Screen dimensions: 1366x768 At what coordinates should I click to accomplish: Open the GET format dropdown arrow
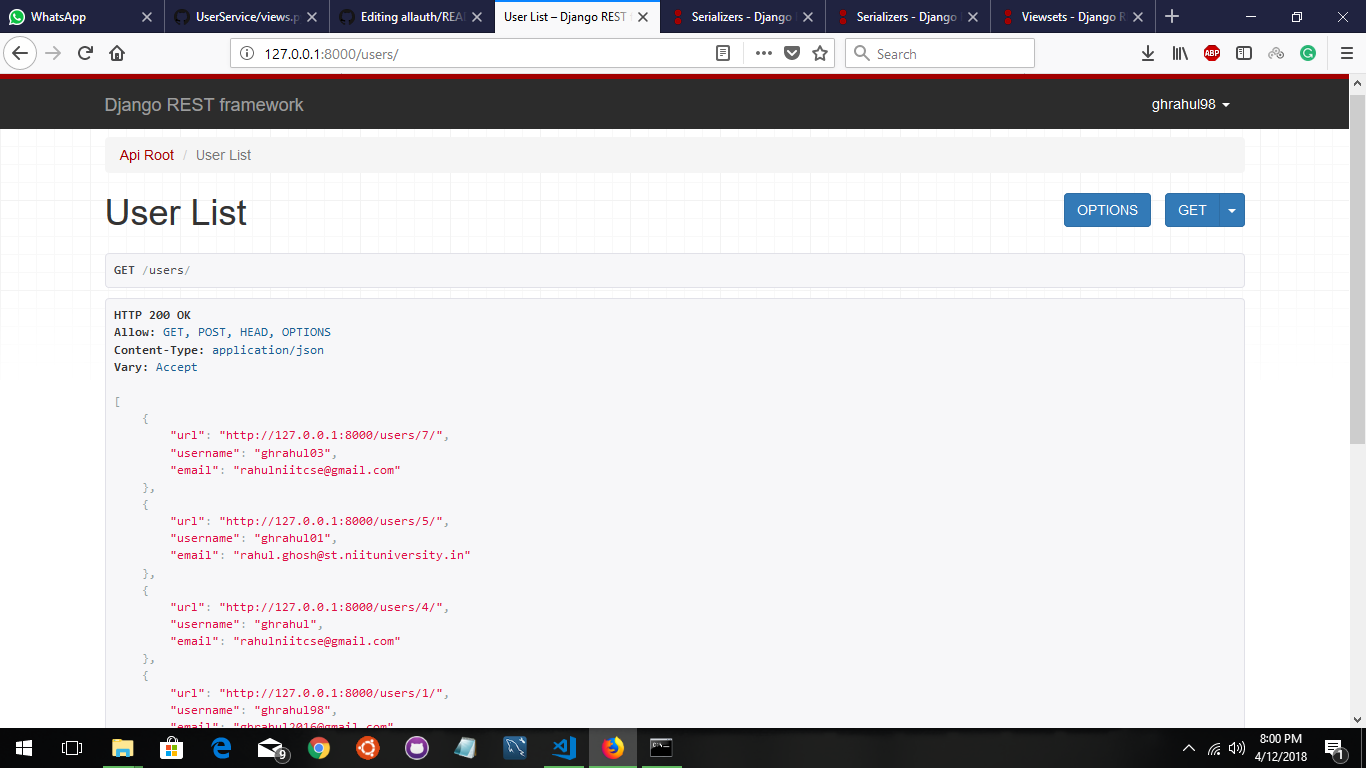pos(1232,210)
